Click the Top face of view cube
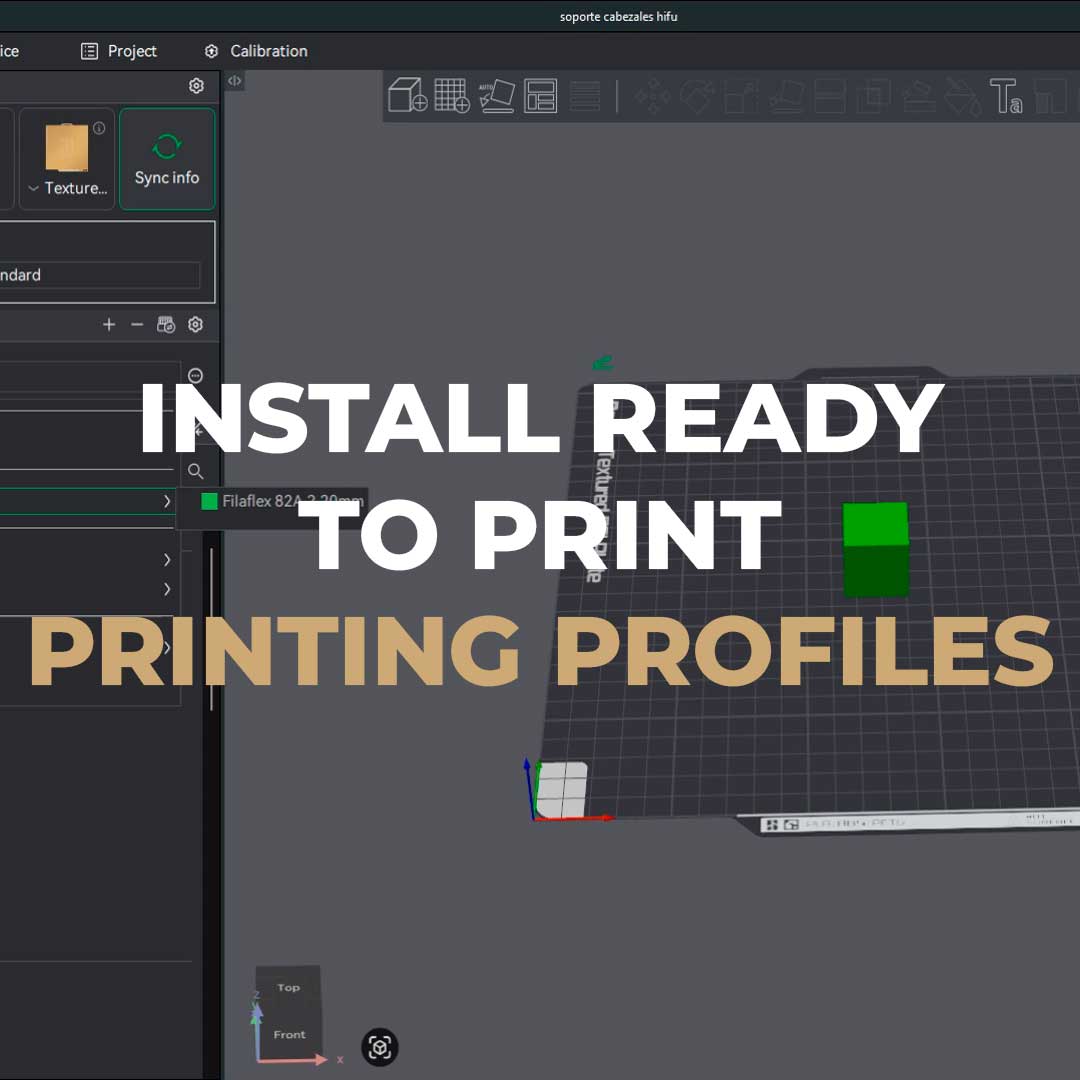1080x1080 pixels. [288, 988]
